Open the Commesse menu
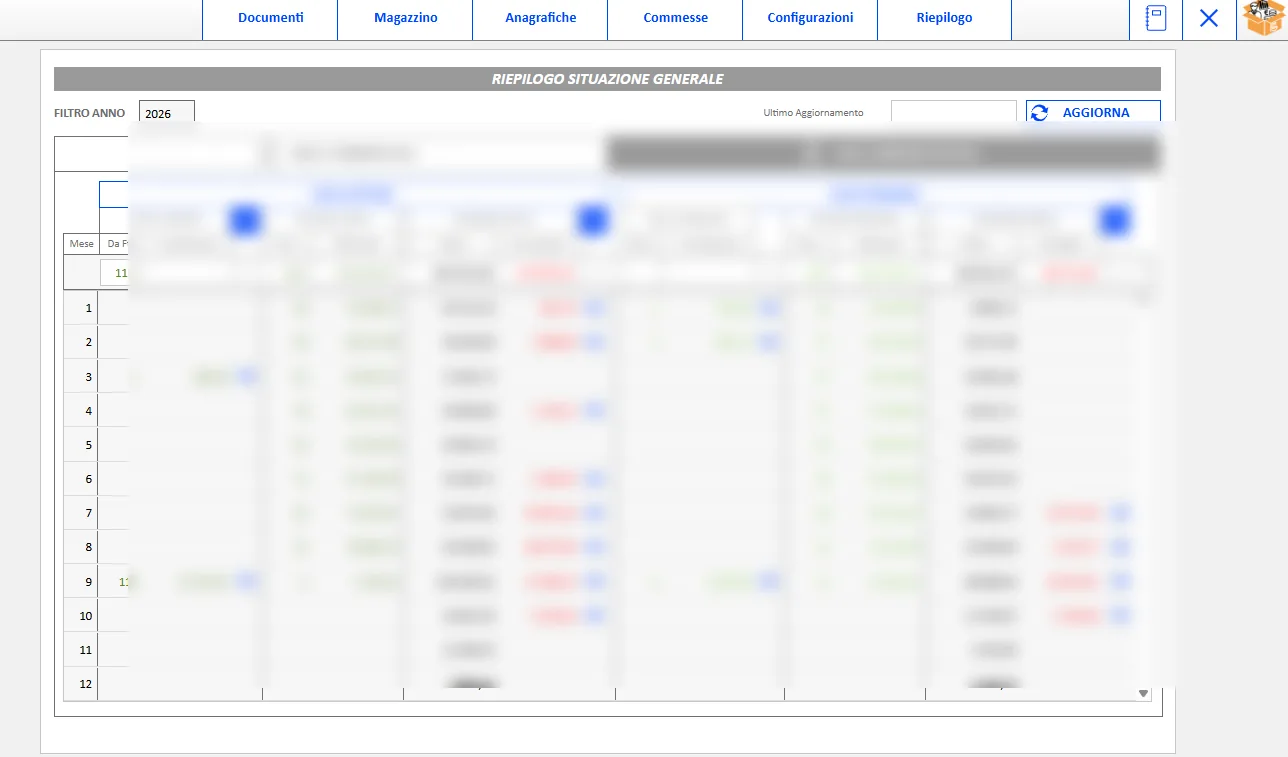The width and height of the screenshot is (1288, 757). pyautogui.click(x=675, y=19)
